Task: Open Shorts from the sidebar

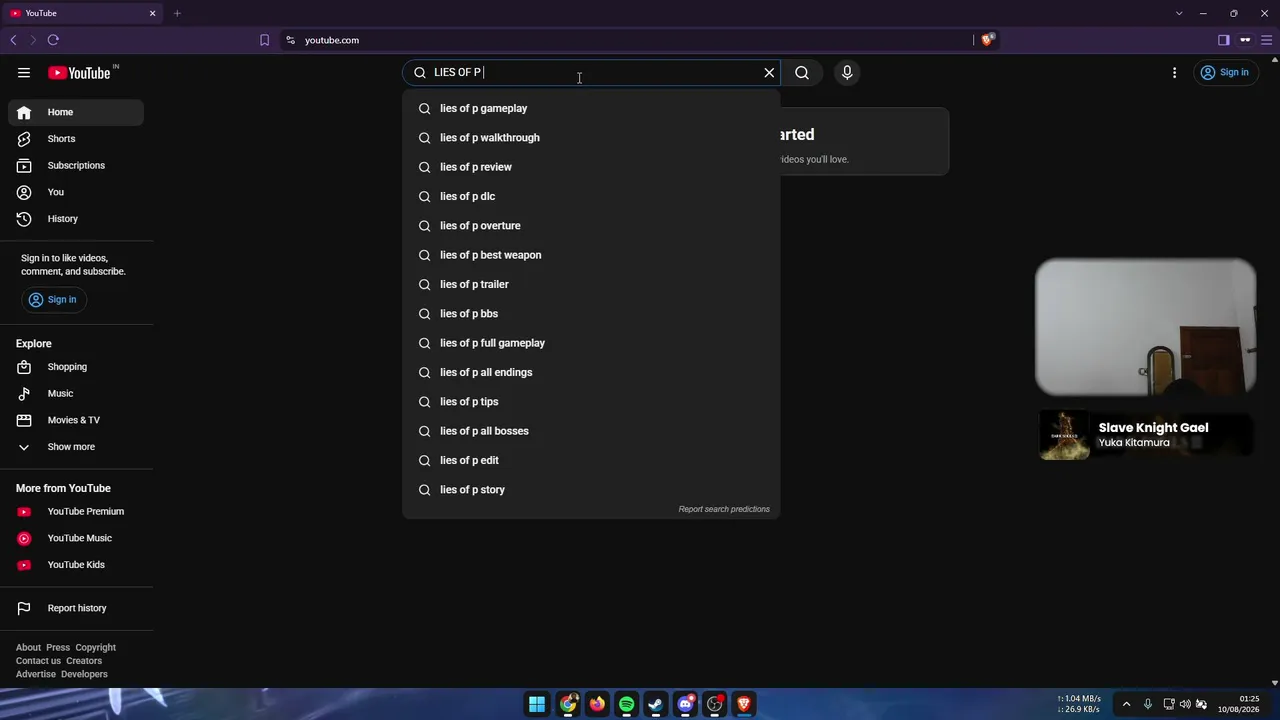Action: point(76,139)
